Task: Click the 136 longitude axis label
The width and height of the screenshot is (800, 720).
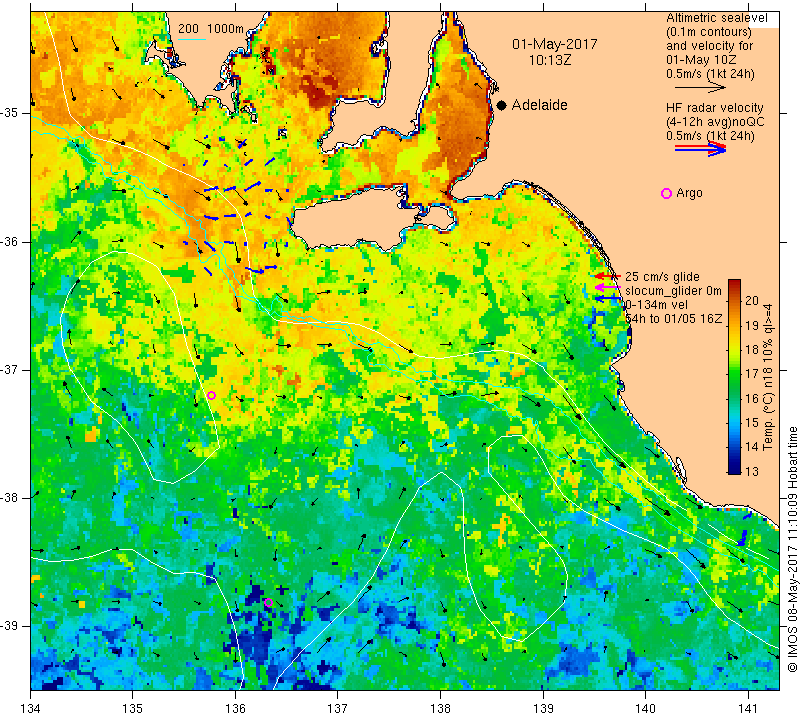Action: tap(235, 708)
